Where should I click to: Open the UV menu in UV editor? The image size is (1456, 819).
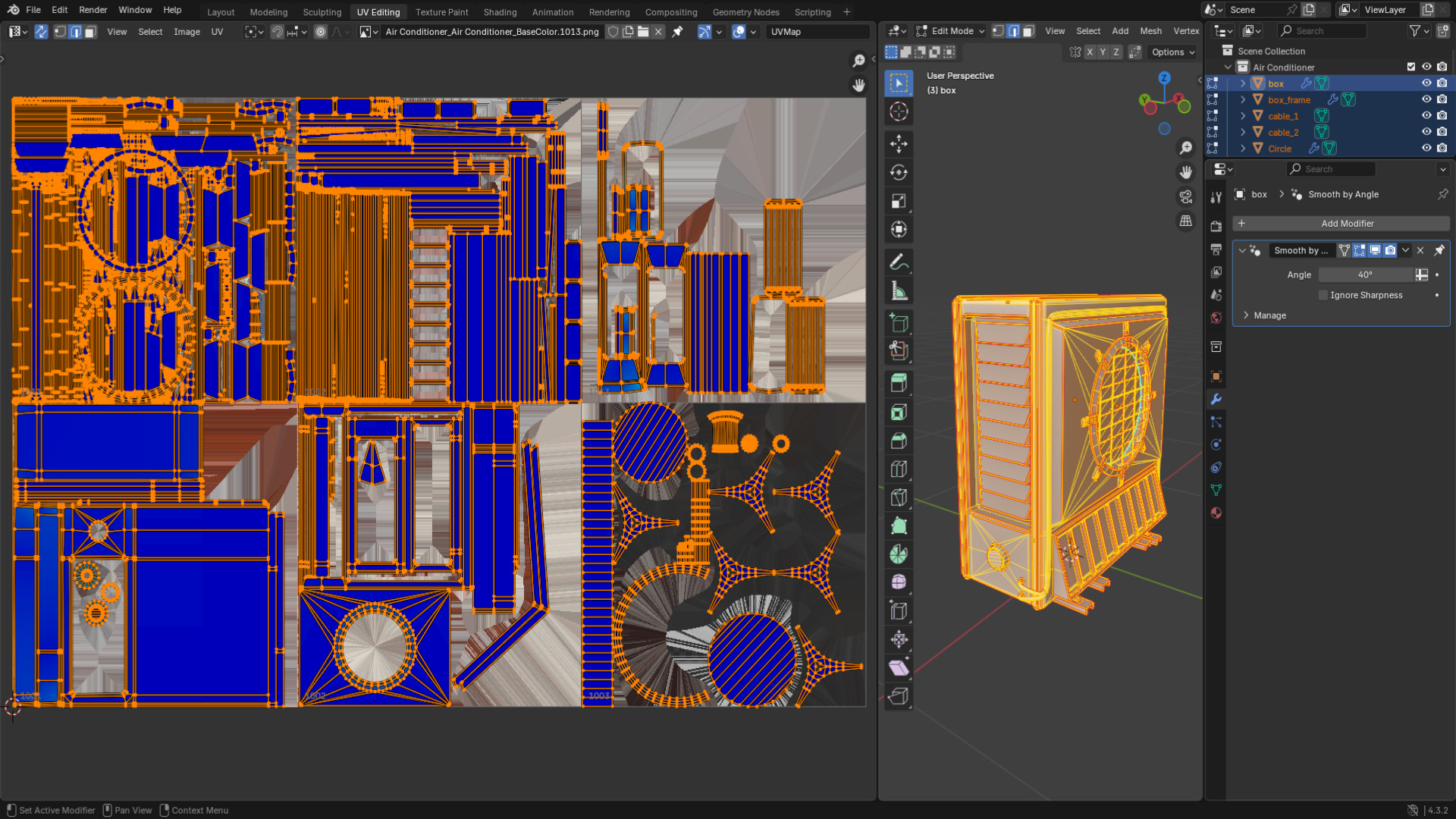(217, 32)
